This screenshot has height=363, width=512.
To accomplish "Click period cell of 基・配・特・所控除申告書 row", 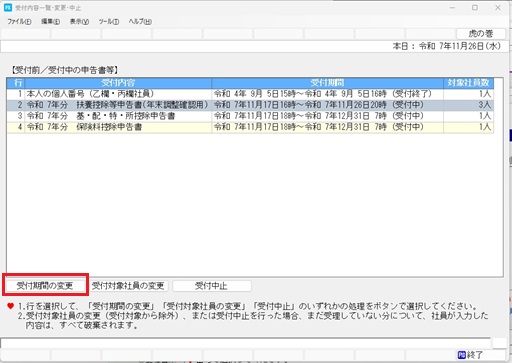I will pyautogui.click(x=327, y=116).
